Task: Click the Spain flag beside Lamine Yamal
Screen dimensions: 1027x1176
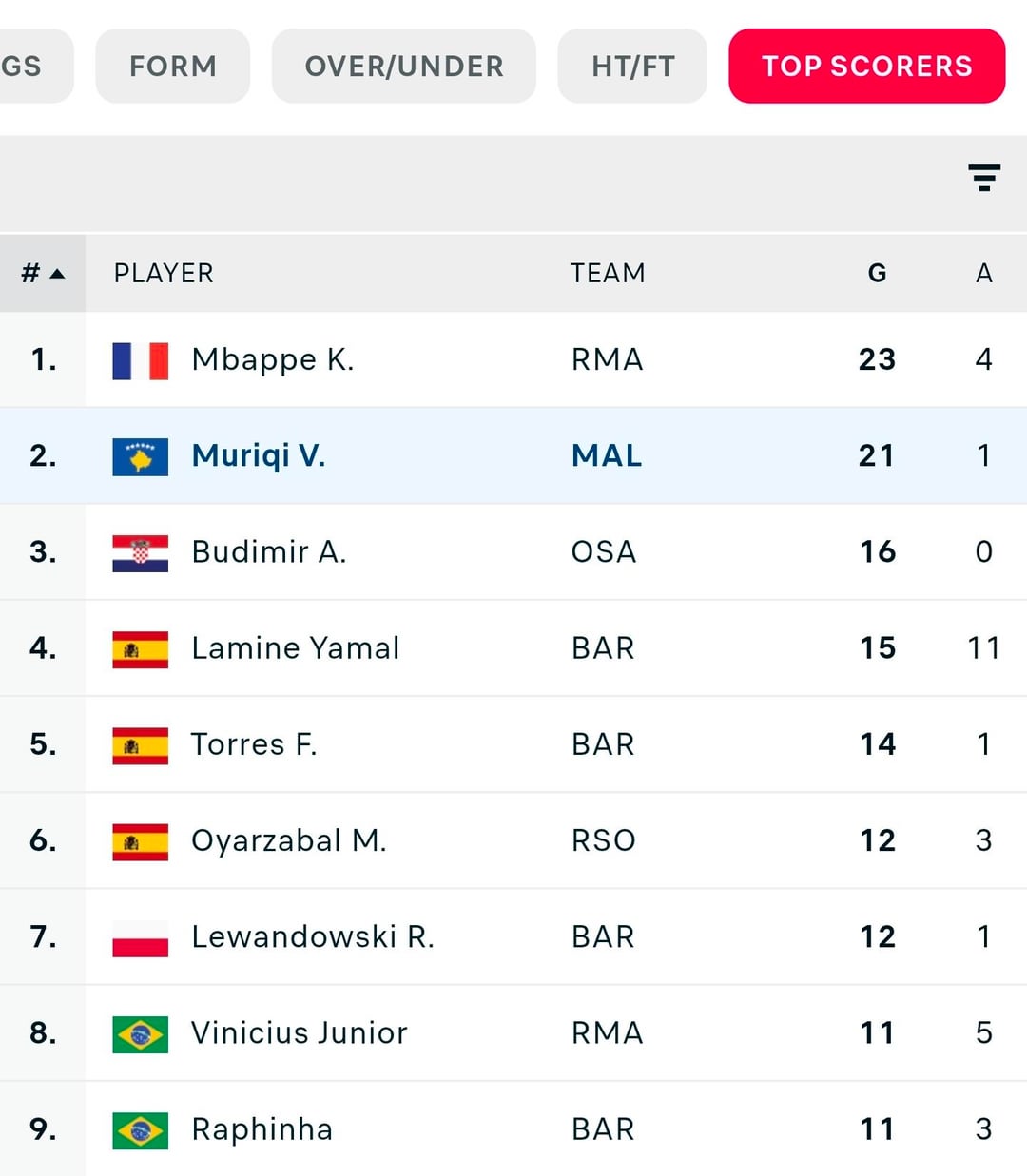Action: (140, 649)
